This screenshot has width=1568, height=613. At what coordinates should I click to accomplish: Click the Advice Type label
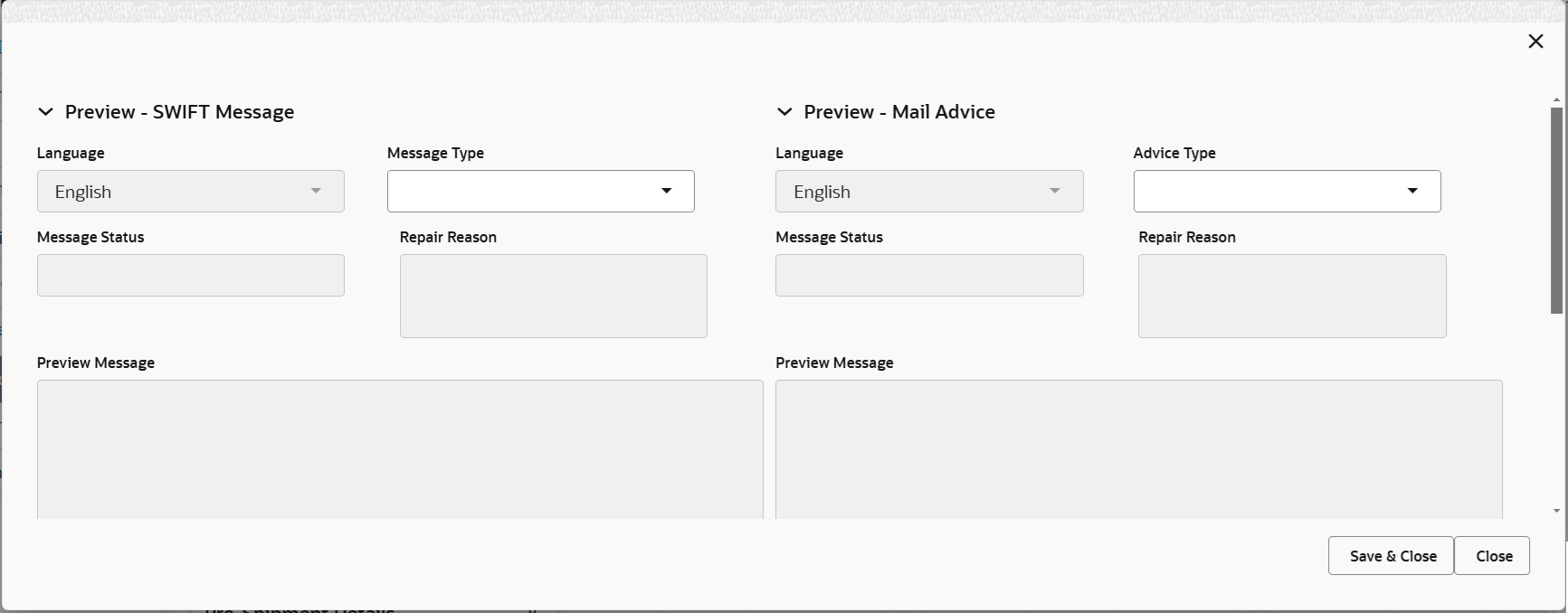point(1174,153)
